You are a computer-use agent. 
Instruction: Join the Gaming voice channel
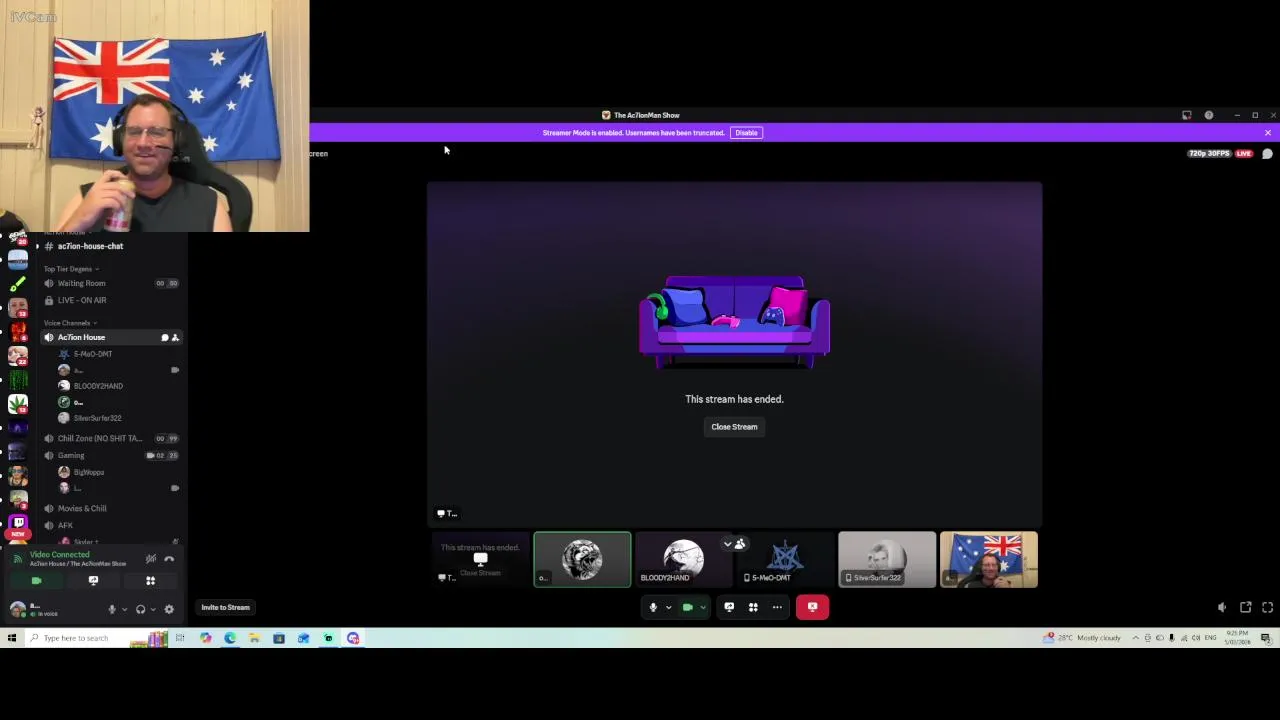(71, 456)
